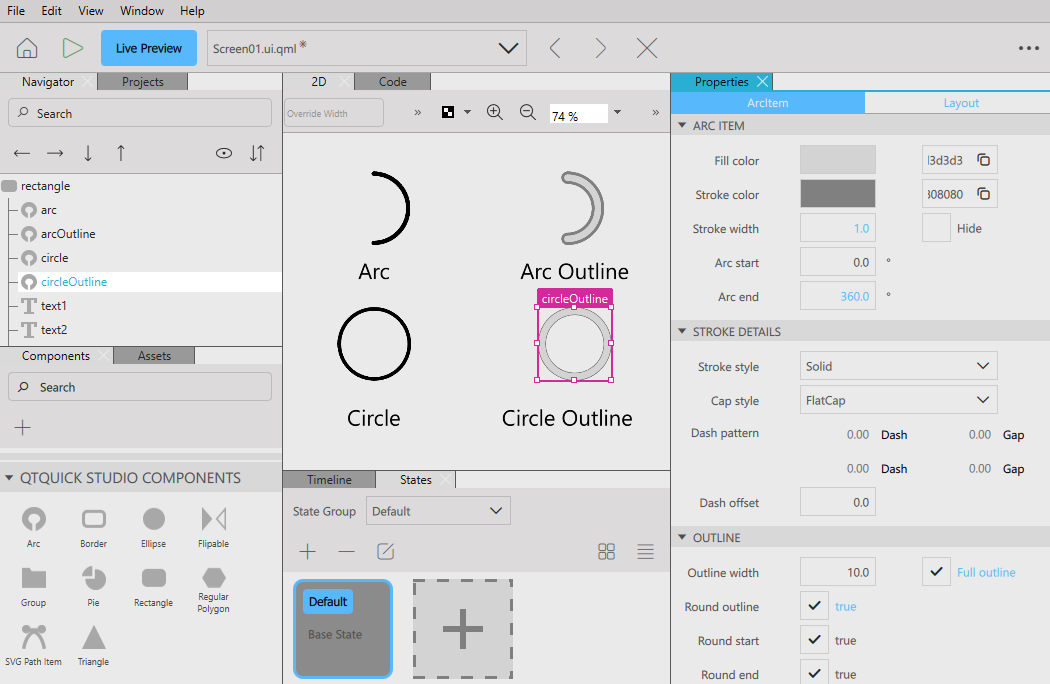This screenshot has width=1050, height=684.
Task: Click the zoom in magnifier icon
Action: [x=494, y=113]
